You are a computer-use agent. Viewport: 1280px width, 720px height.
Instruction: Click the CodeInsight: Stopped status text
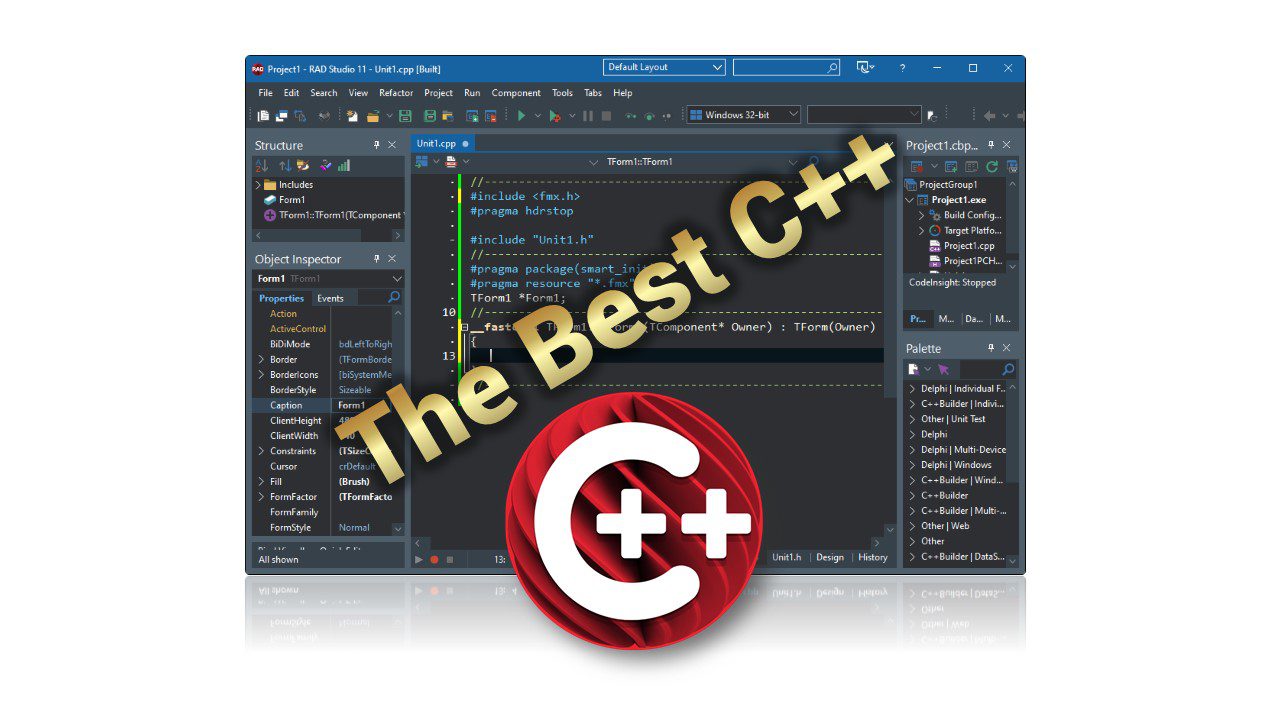(x=952, y=283)
